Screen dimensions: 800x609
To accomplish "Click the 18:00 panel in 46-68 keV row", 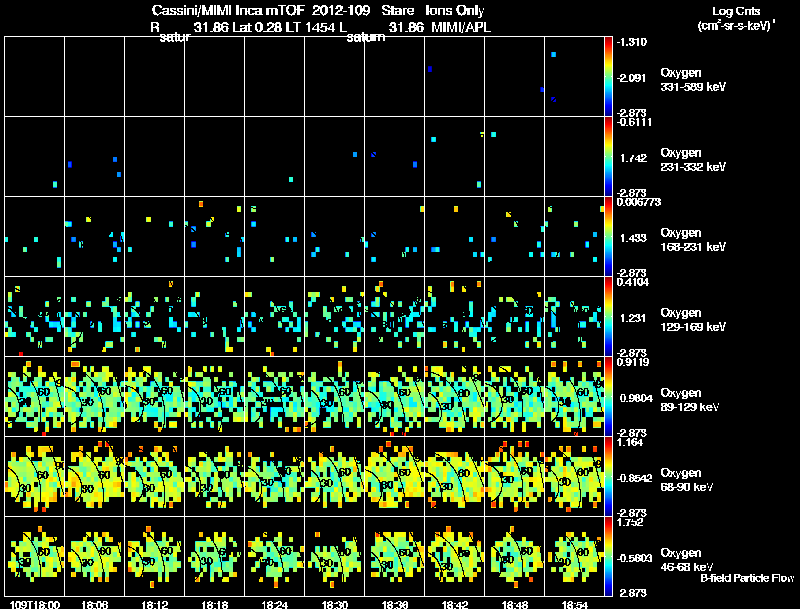I will [x=35, y=556].
